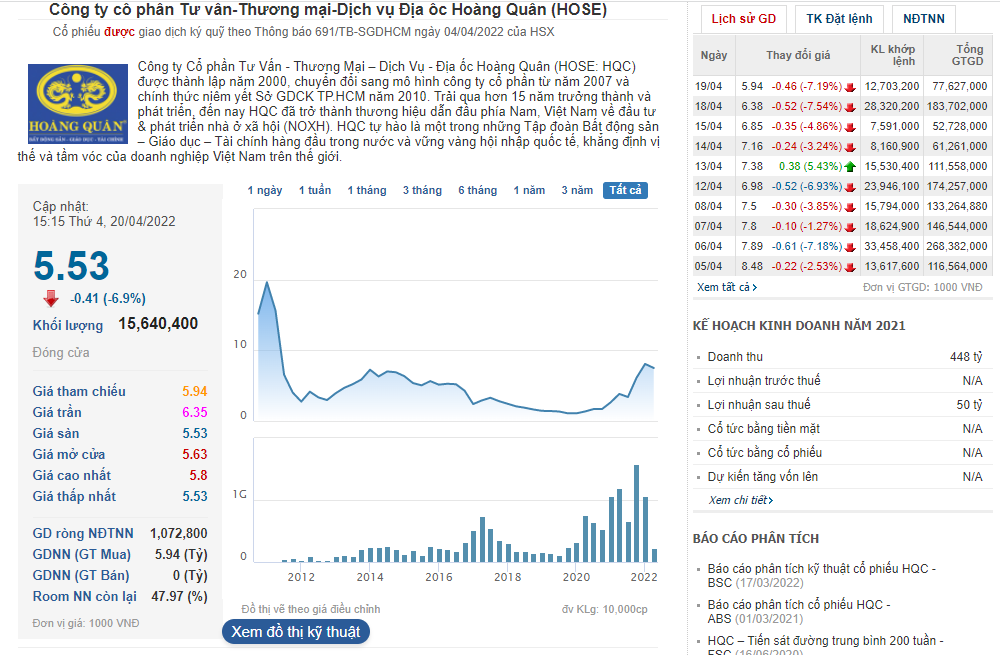This screenshot has height=655, width=1000.
Task: Click the 'KẾ HOẠCH KINH DOANH NĂM 2021' heading
Action: pos(799,326)
